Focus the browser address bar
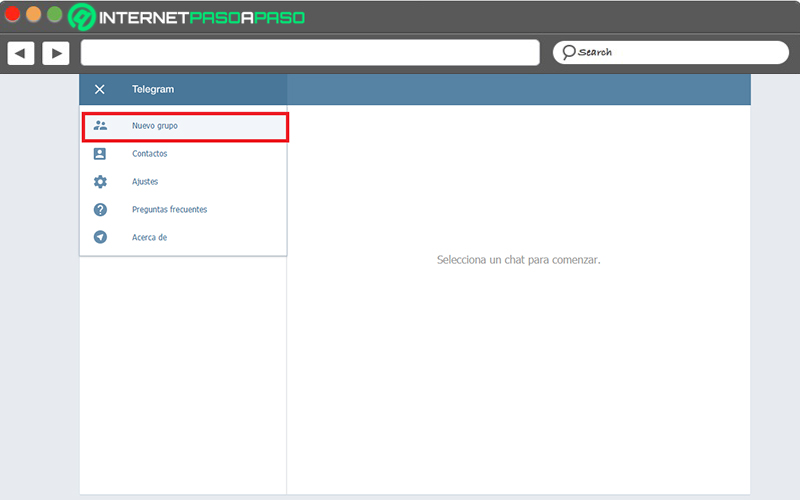This screenshot has height=500, width=800. 310,53
